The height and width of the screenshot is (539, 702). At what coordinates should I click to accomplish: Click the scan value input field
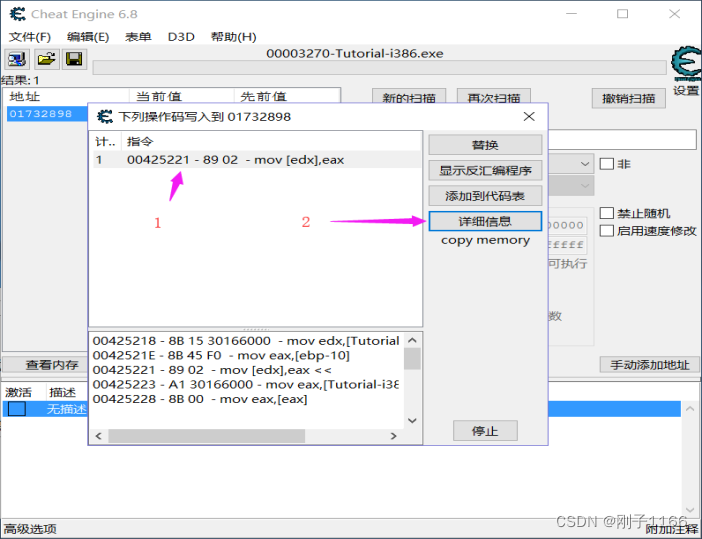(x=622, y=140)
